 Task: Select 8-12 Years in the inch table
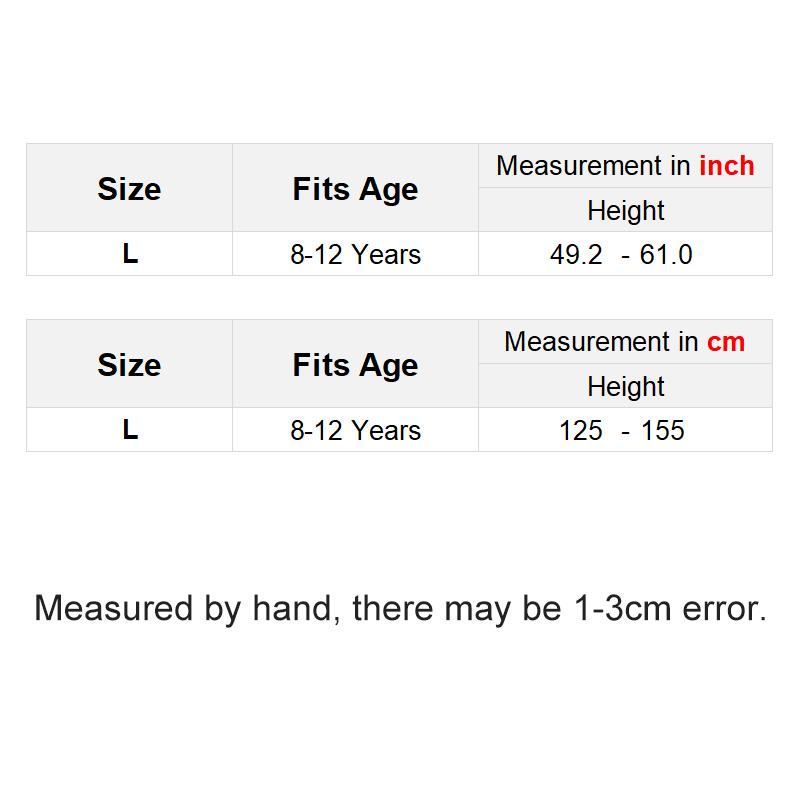point(355,255)
